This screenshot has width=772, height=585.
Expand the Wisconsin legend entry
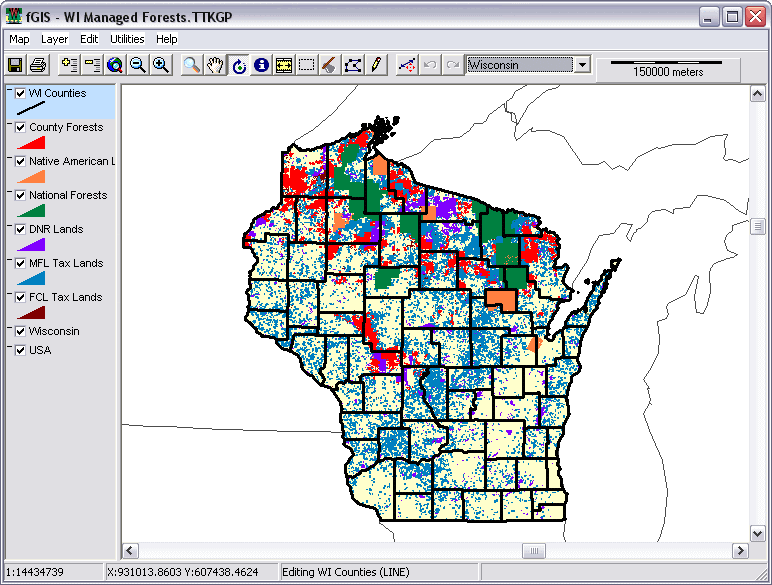click(10, 327)
